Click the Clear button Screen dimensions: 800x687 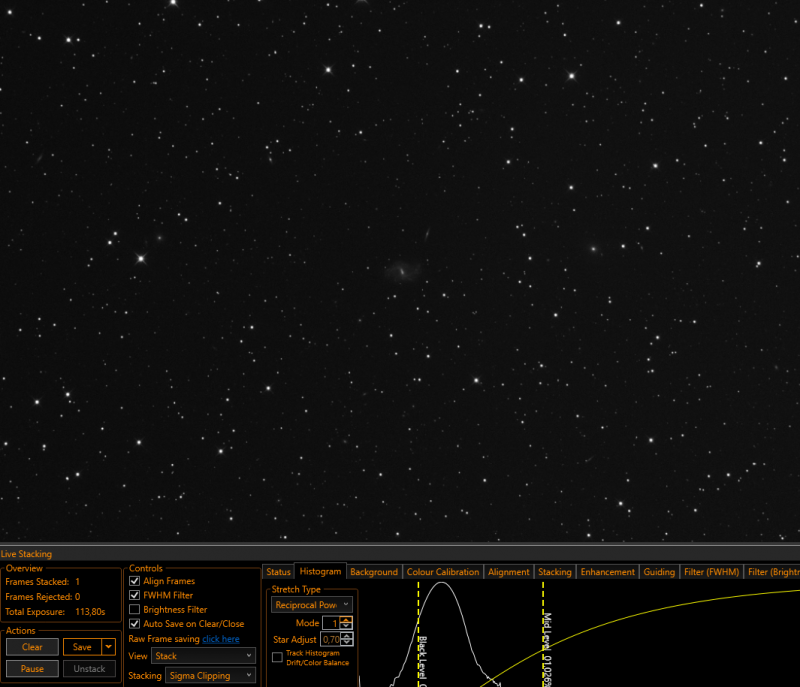(32, 647)
